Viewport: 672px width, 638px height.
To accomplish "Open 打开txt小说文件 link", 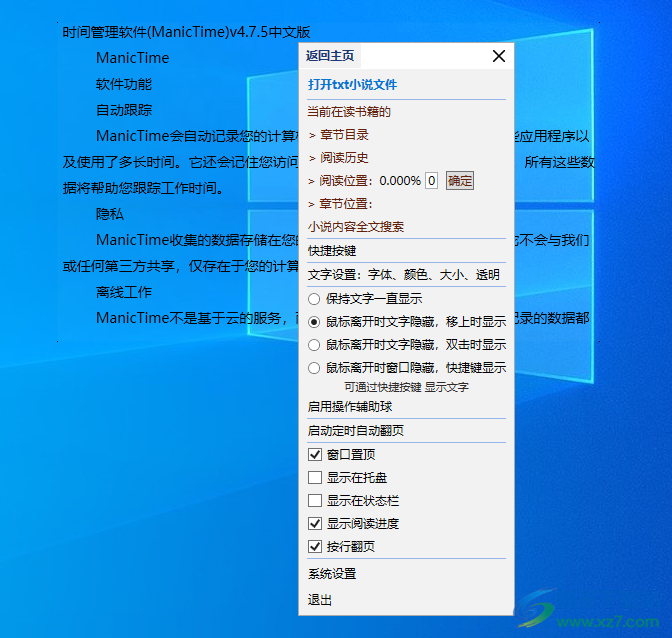I will tap(352, 85).
